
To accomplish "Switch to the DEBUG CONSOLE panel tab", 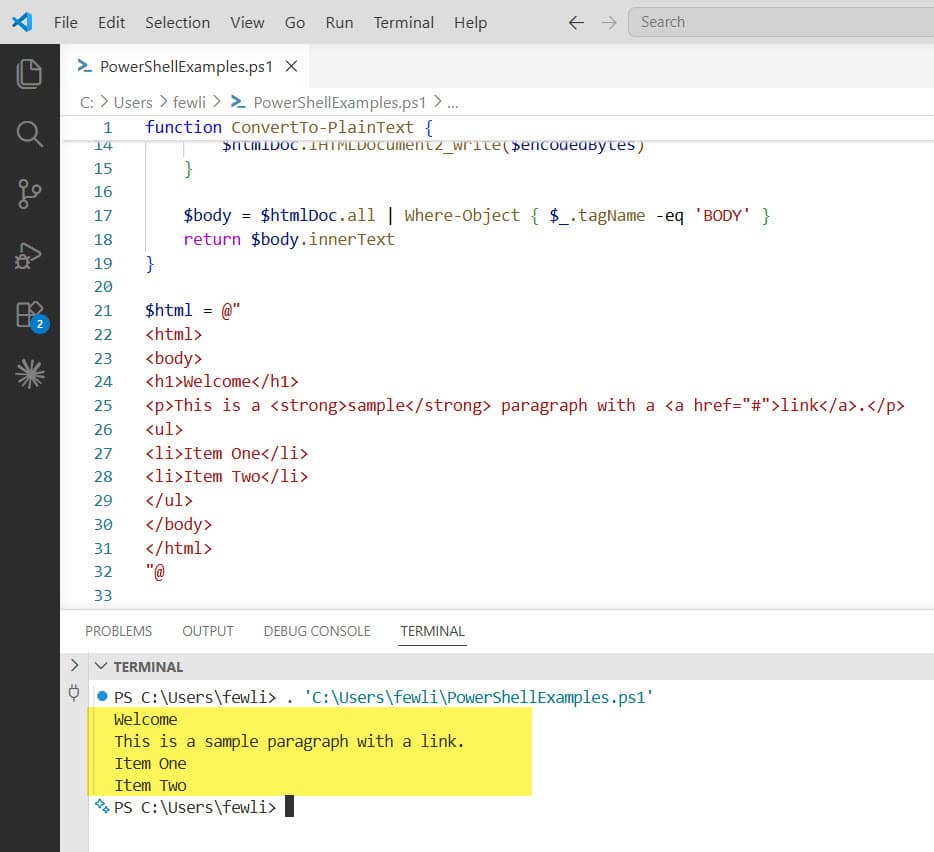I will click(317, 631).
